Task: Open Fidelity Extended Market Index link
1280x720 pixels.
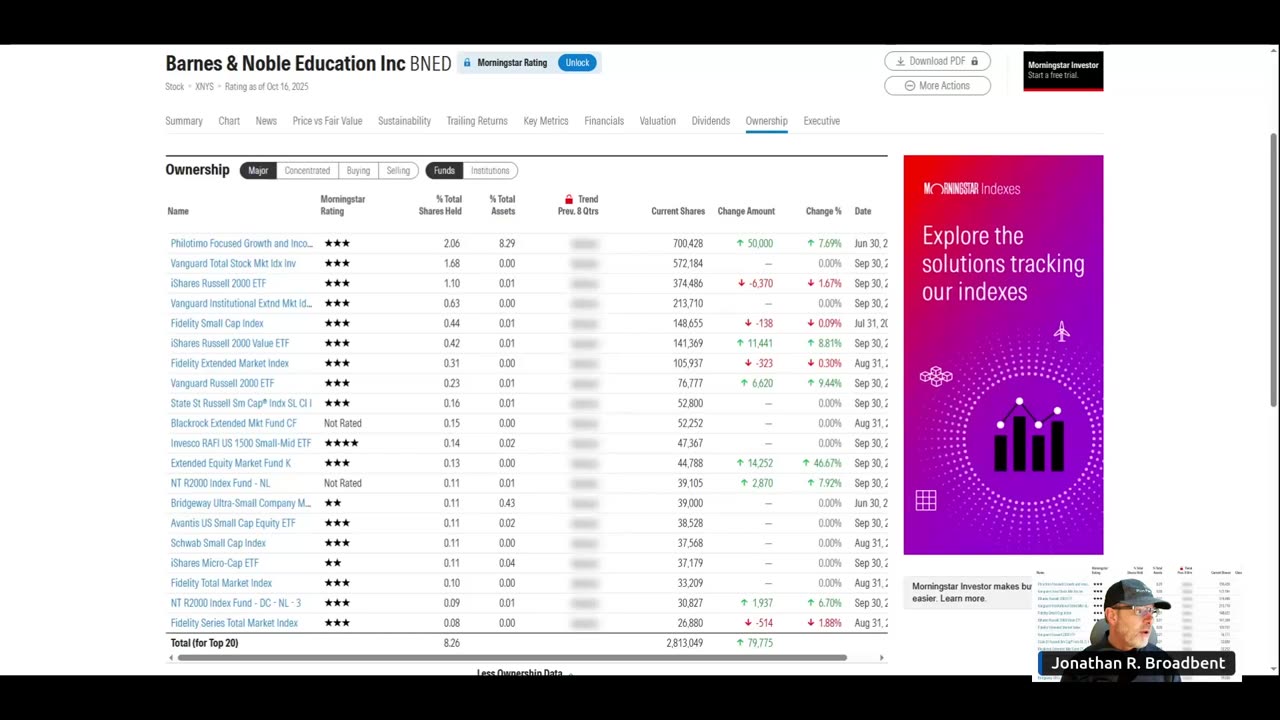Action: pyautogui.click(x=230, y=363)
